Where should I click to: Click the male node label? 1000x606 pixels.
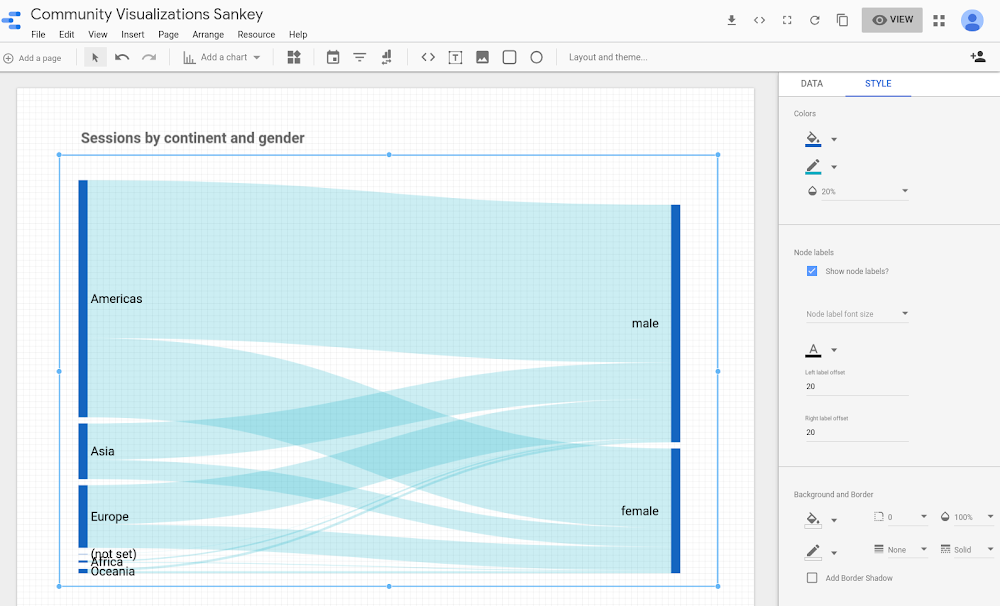click(x=645, y=323)
